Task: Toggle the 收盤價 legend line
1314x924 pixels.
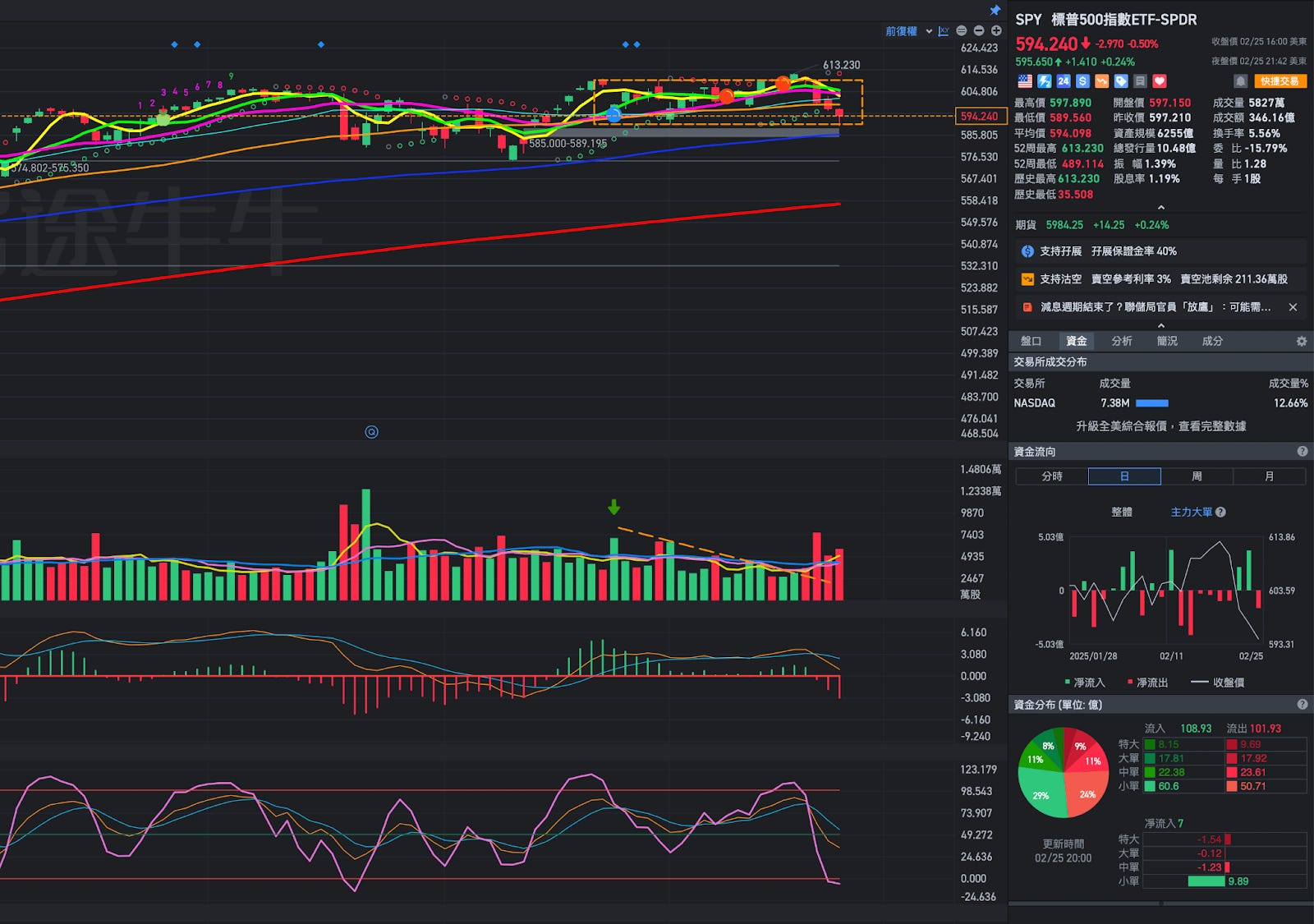Action: (1217, 683)
